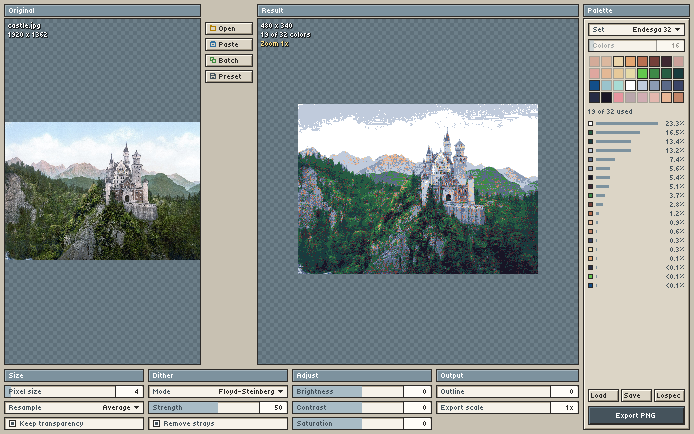Click the Outline slider

pyautogui.click(x=494, y=392)
